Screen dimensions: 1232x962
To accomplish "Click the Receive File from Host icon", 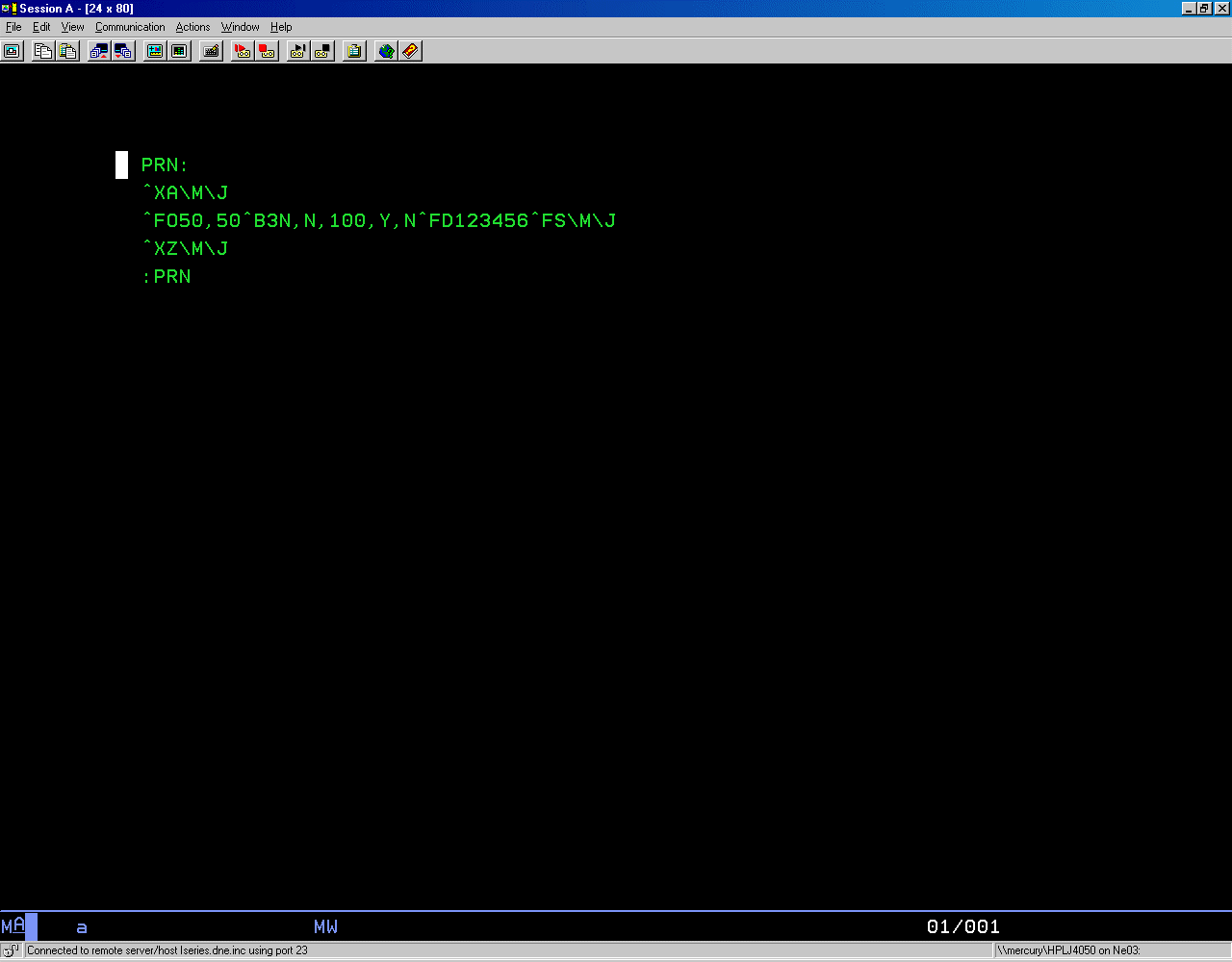I will (123, 51).
